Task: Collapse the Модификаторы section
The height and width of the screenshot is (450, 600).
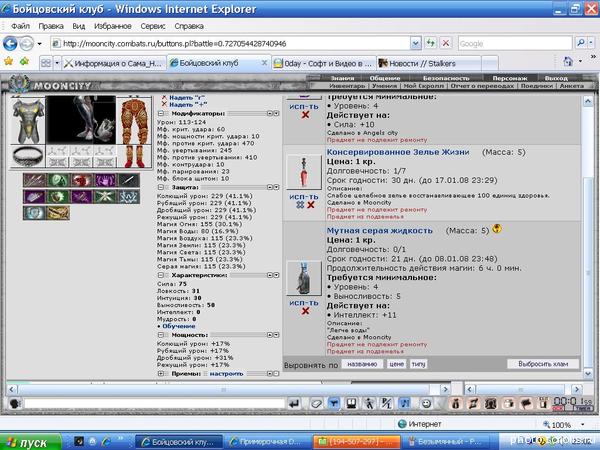Action: pyautogui.click(x=161, y=114)
